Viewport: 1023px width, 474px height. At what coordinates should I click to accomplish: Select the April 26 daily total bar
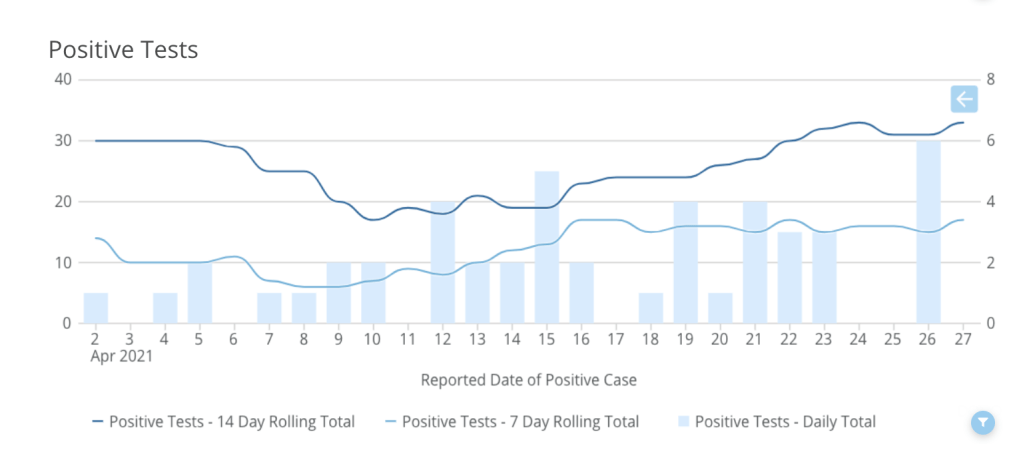[928, 232]
